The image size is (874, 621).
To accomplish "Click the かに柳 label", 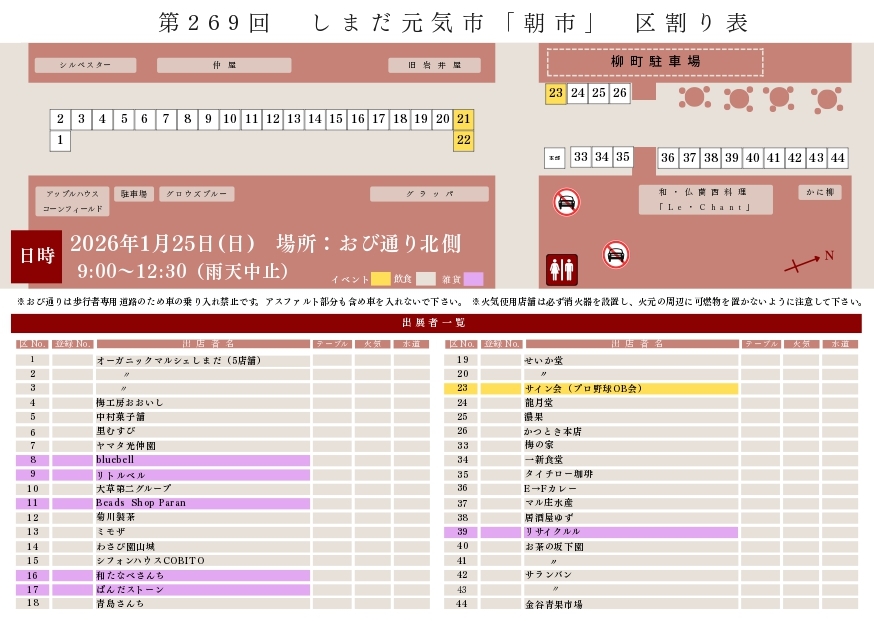I will pyautogui.click(x=818, y=192).
